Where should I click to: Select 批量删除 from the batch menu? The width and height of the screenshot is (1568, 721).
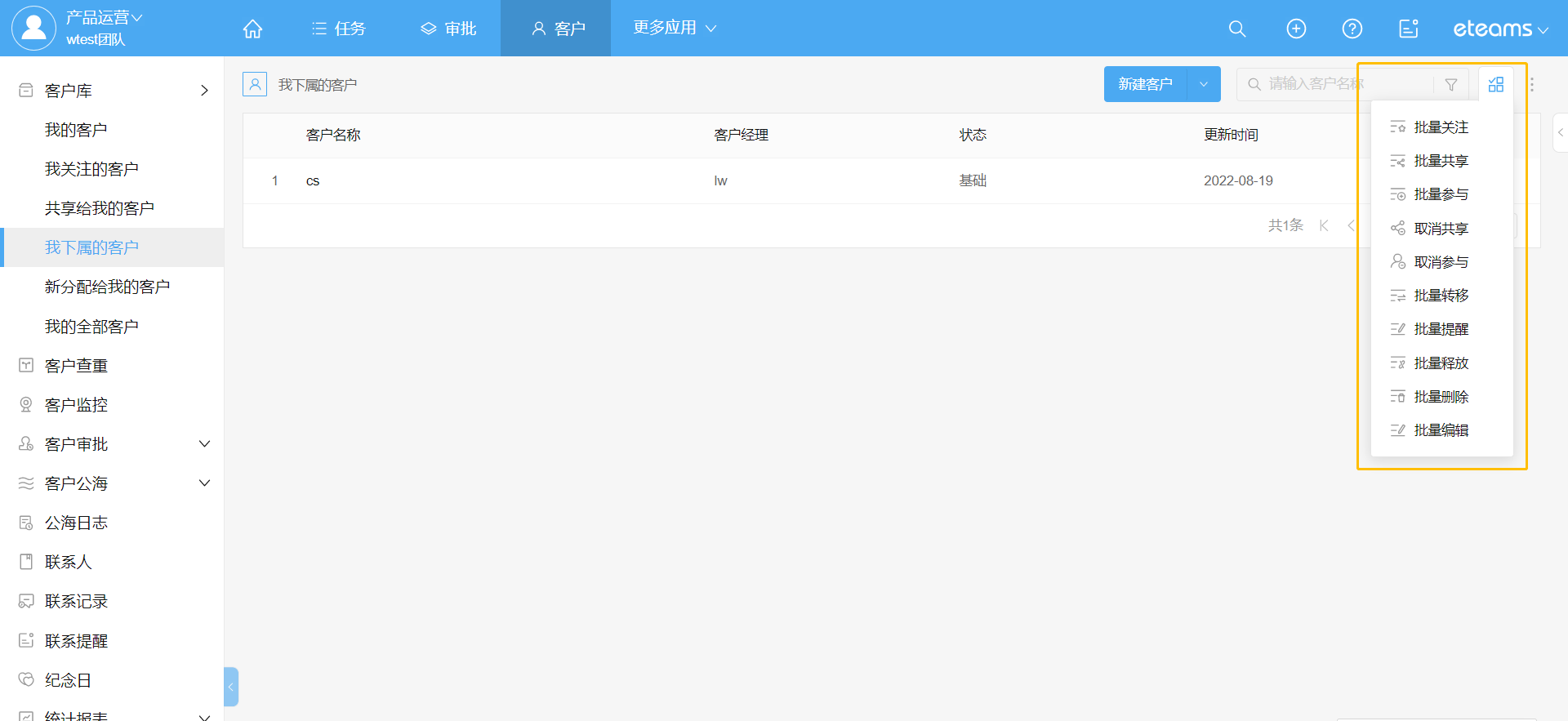pyautogui.click(x=1441, y=397)
